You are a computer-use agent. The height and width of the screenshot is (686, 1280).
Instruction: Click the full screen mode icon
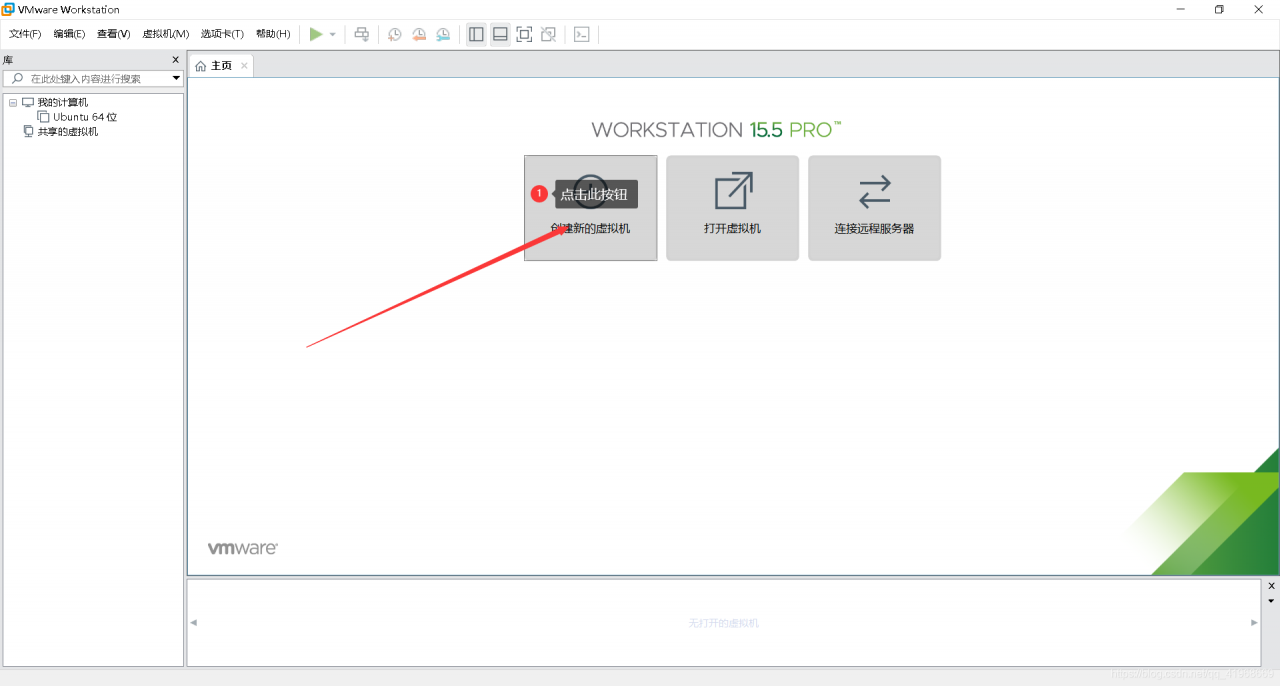tap(524, 34)
